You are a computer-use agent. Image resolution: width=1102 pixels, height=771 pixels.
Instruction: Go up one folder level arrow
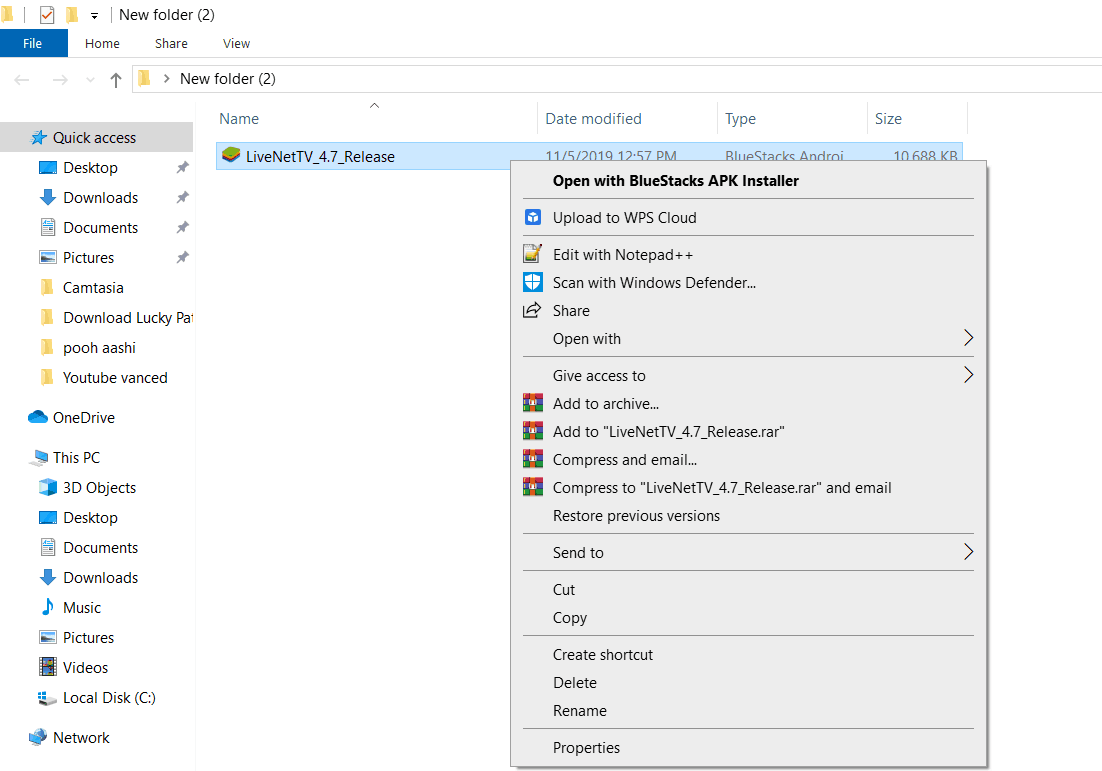116,80
